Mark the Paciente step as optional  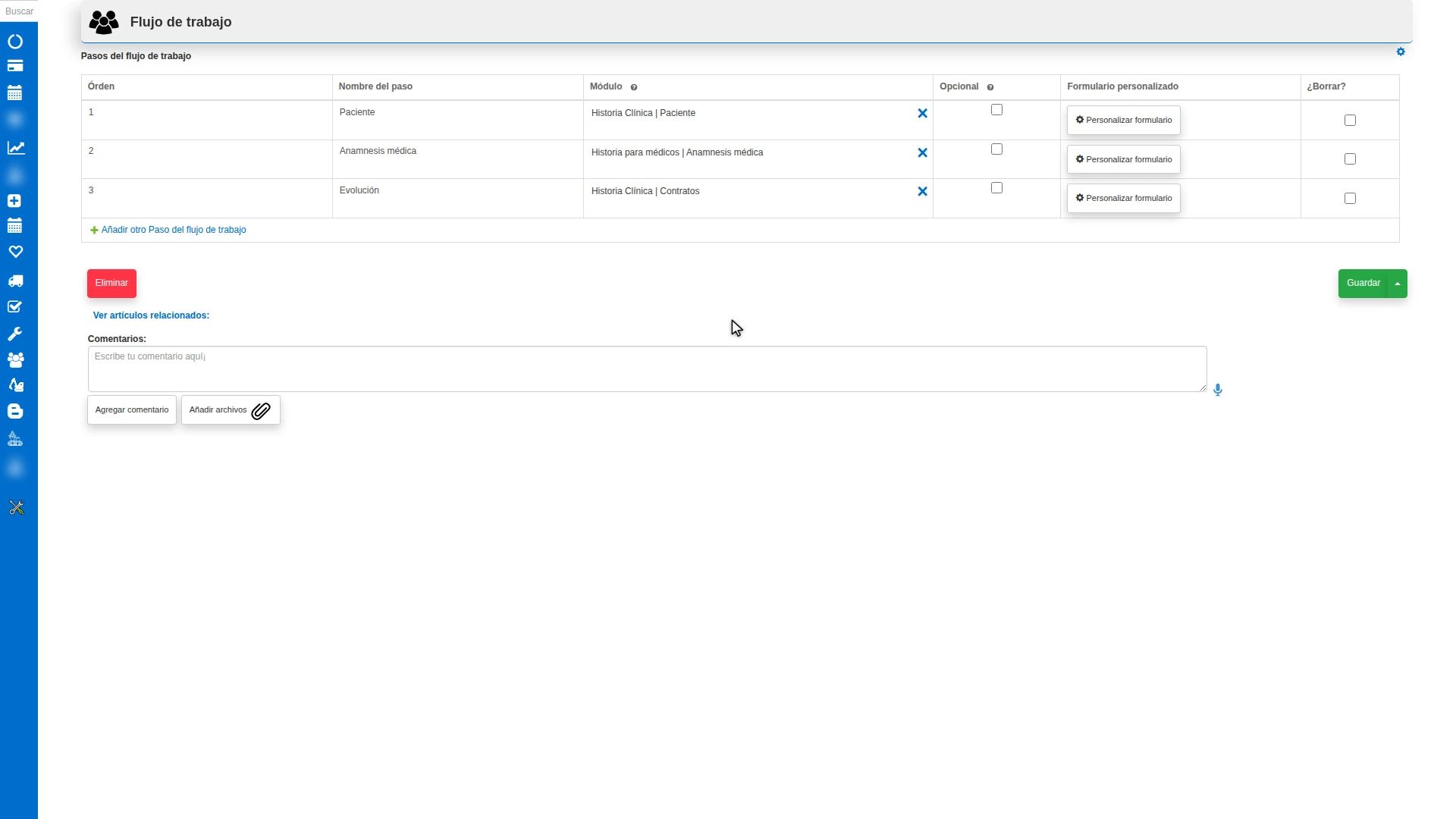(996, 110)
